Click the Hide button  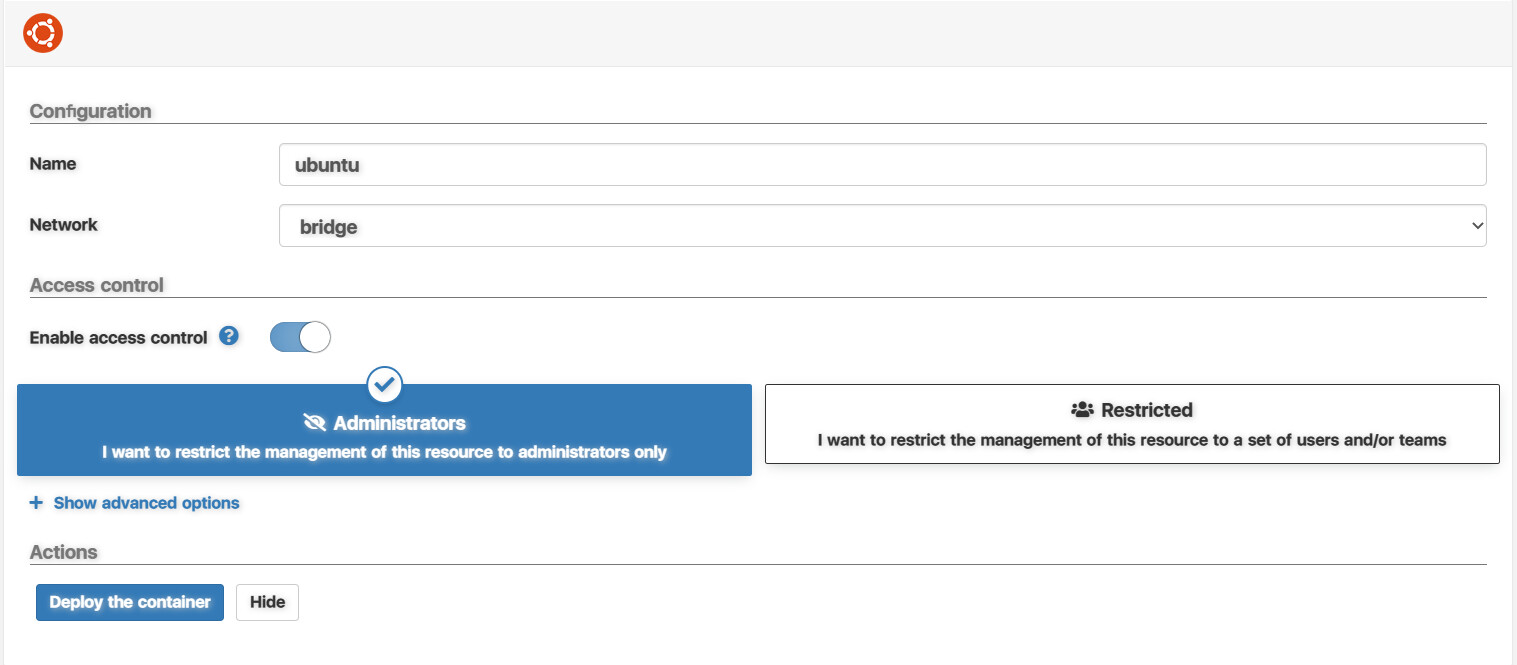pos(267,602)
